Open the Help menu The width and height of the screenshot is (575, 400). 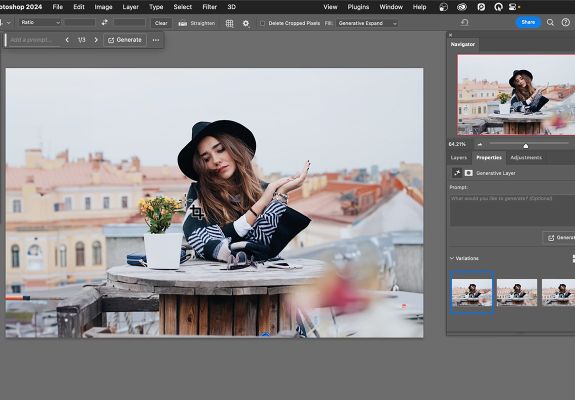tap(420, 7)
